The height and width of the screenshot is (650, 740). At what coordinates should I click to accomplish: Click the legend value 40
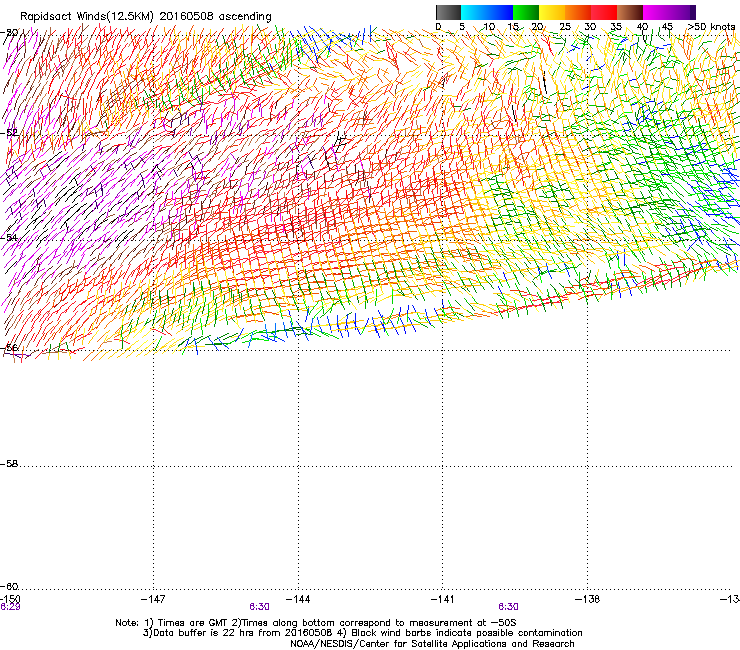click(642, 26)
